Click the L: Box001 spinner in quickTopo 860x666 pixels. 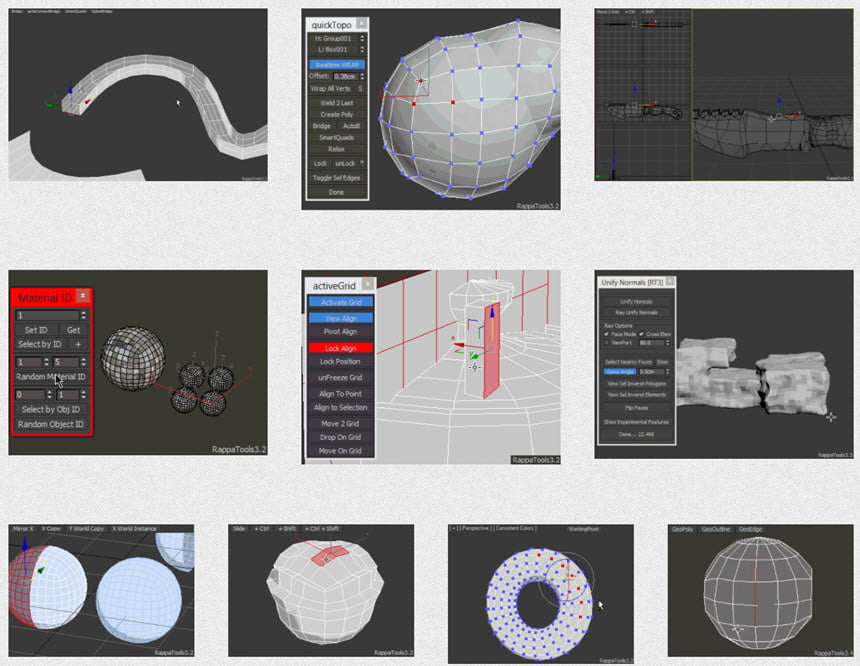[361, 49]
